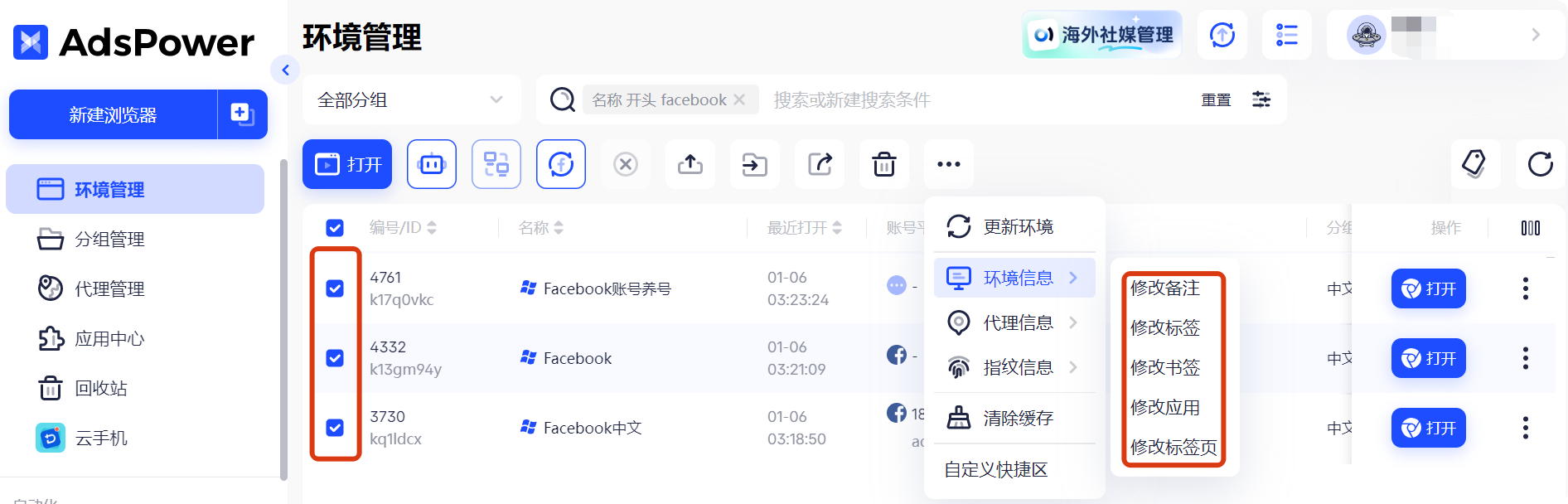1568x504 pixels.
Task: Toggle the select-all checkbox in table header
Action: (335, 228)
